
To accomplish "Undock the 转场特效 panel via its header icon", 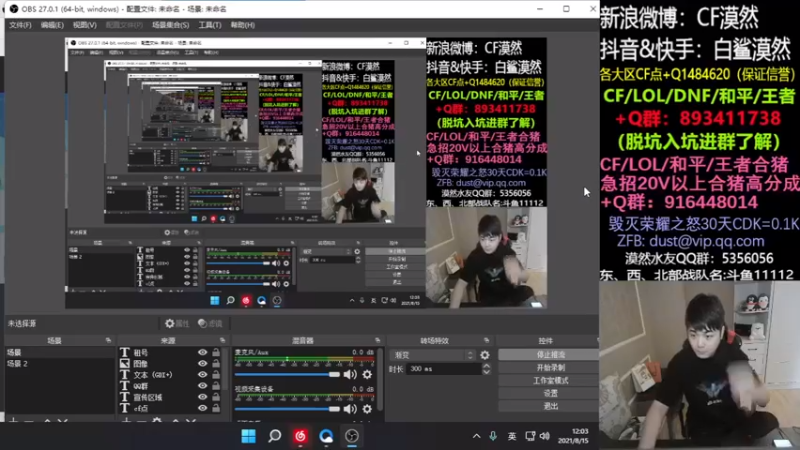I will point(486,340).
